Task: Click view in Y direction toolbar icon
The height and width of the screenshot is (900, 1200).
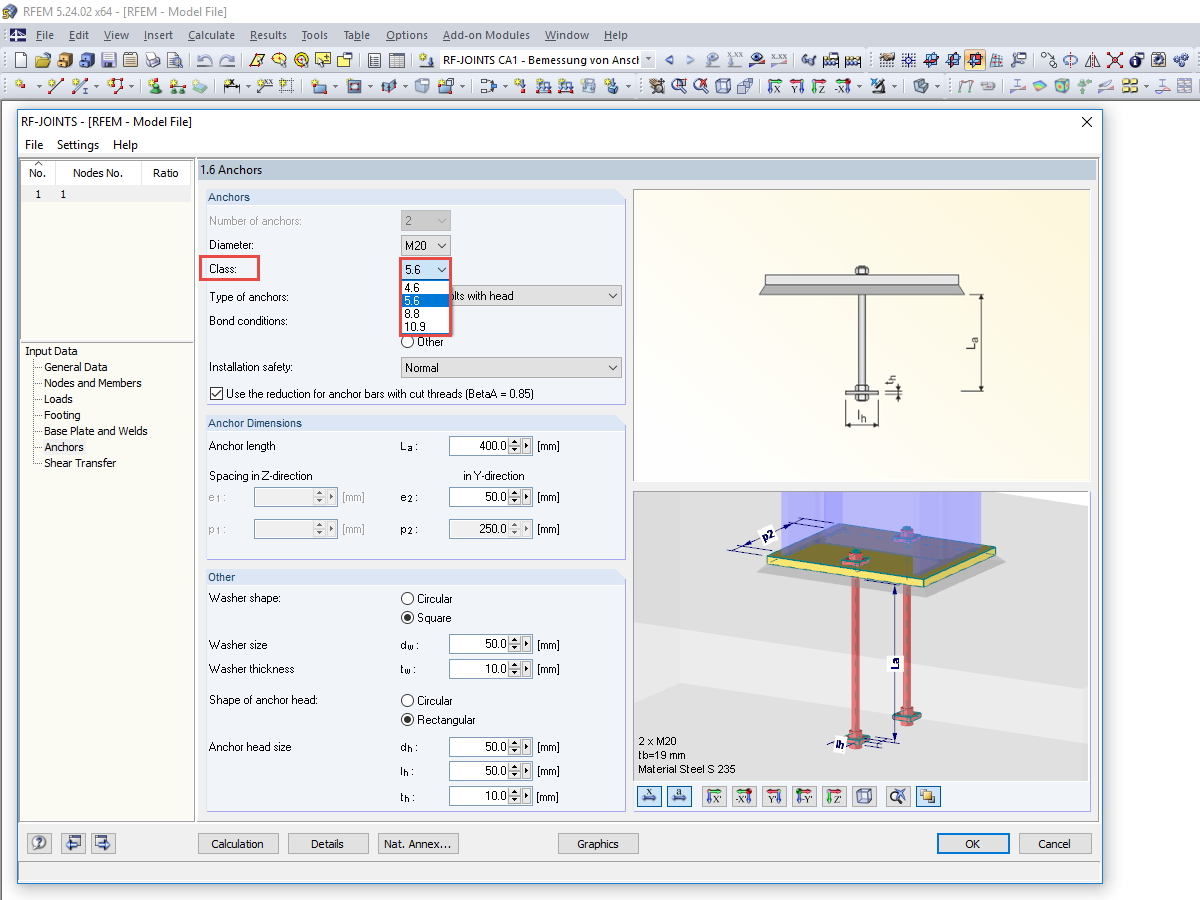Action: (x=796, y=86)
